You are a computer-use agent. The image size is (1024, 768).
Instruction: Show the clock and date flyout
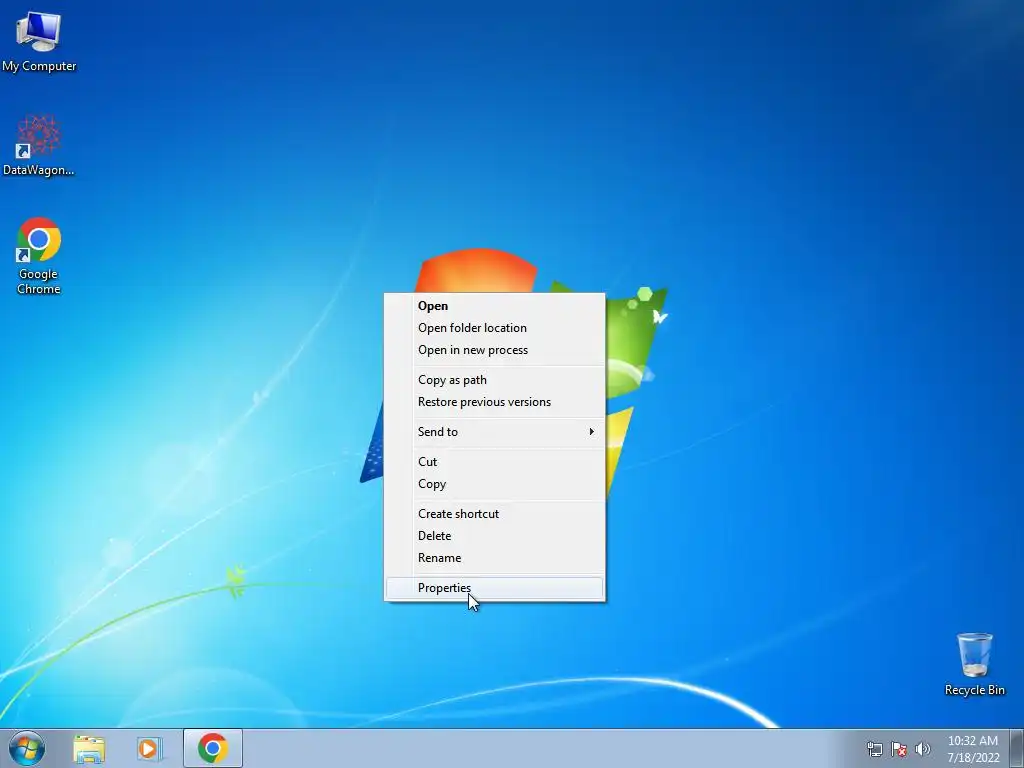coord(973,749)
